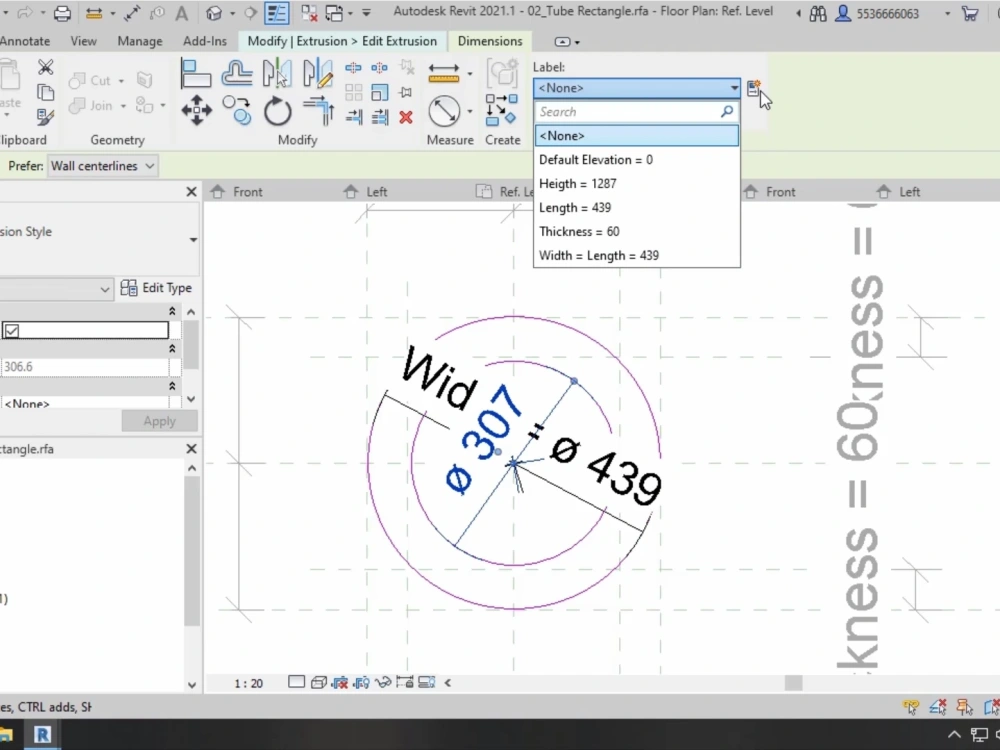Click the Create Parameter icon next to Label

pyautogui.click(x=753, y=88)
